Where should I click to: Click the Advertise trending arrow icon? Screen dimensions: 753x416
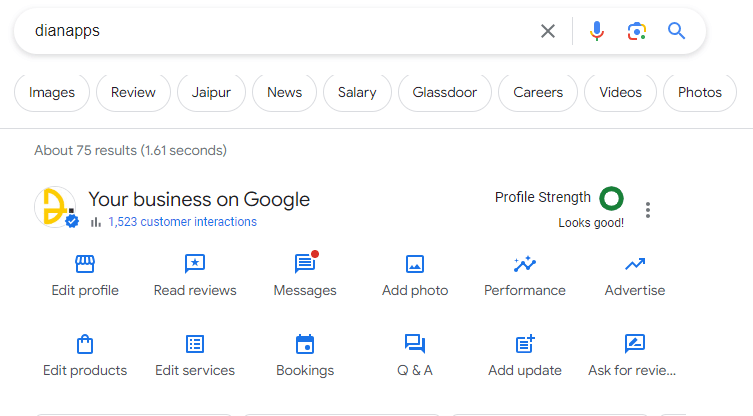tap(635, 264)
